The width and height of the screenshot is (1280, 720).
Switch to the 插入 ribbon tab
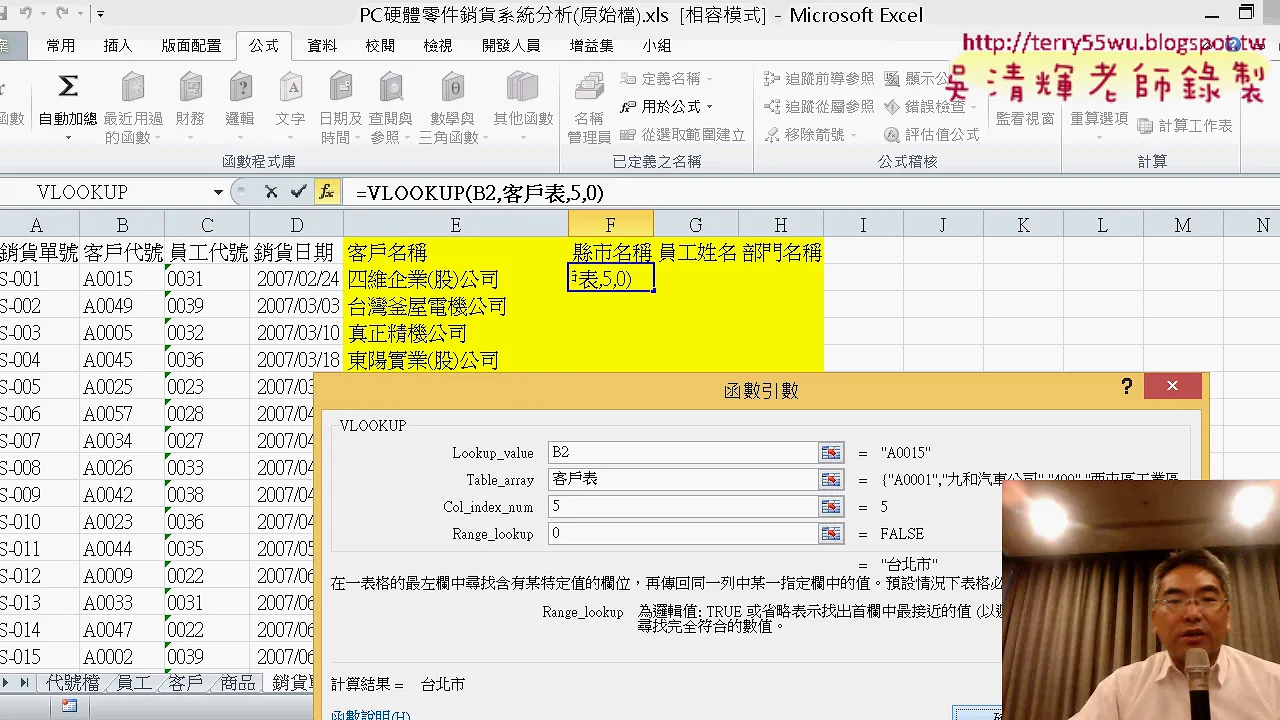pyautogui.click(x=118, y=45)
